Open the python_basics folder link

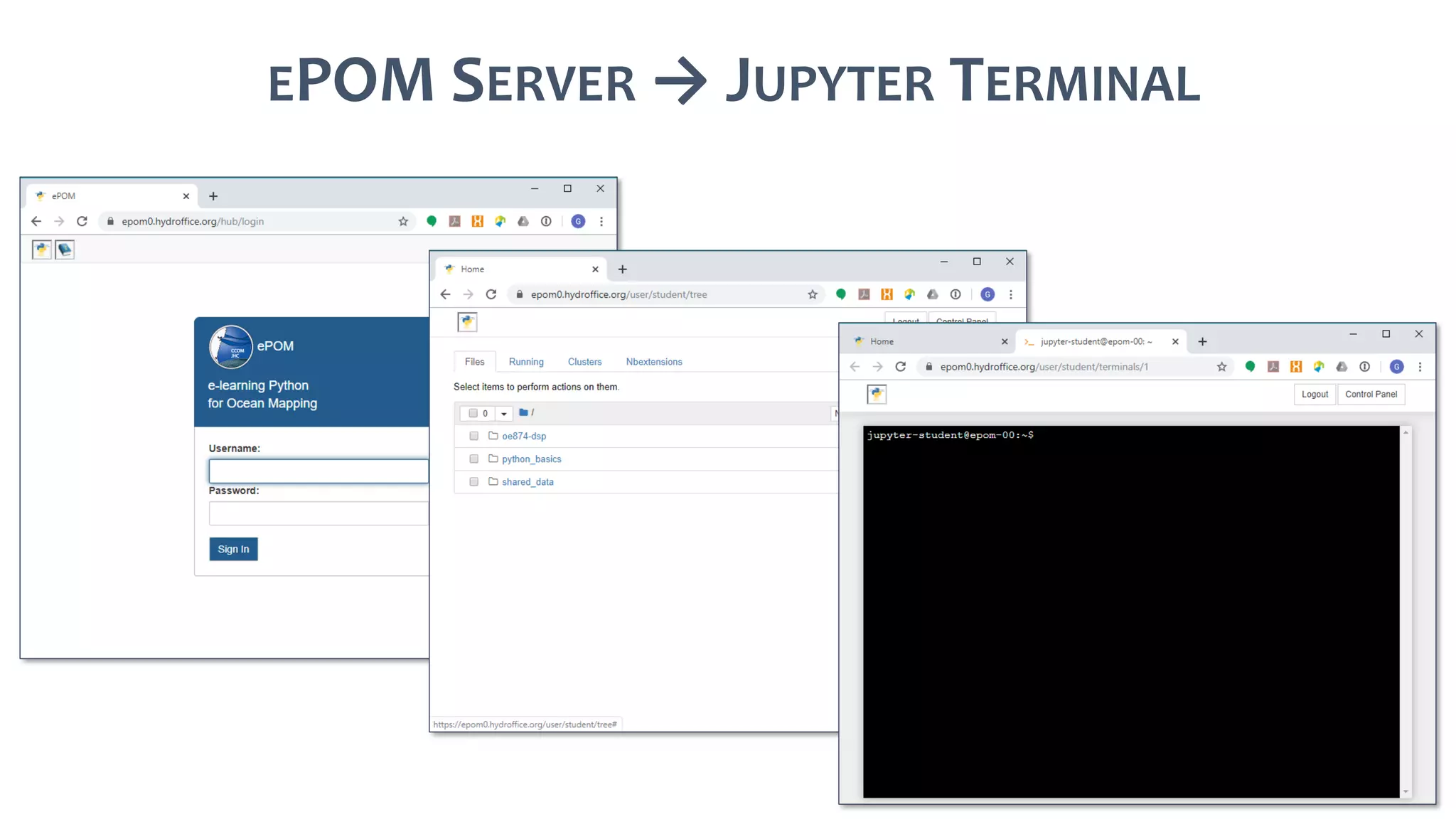(x=532, y=459)
